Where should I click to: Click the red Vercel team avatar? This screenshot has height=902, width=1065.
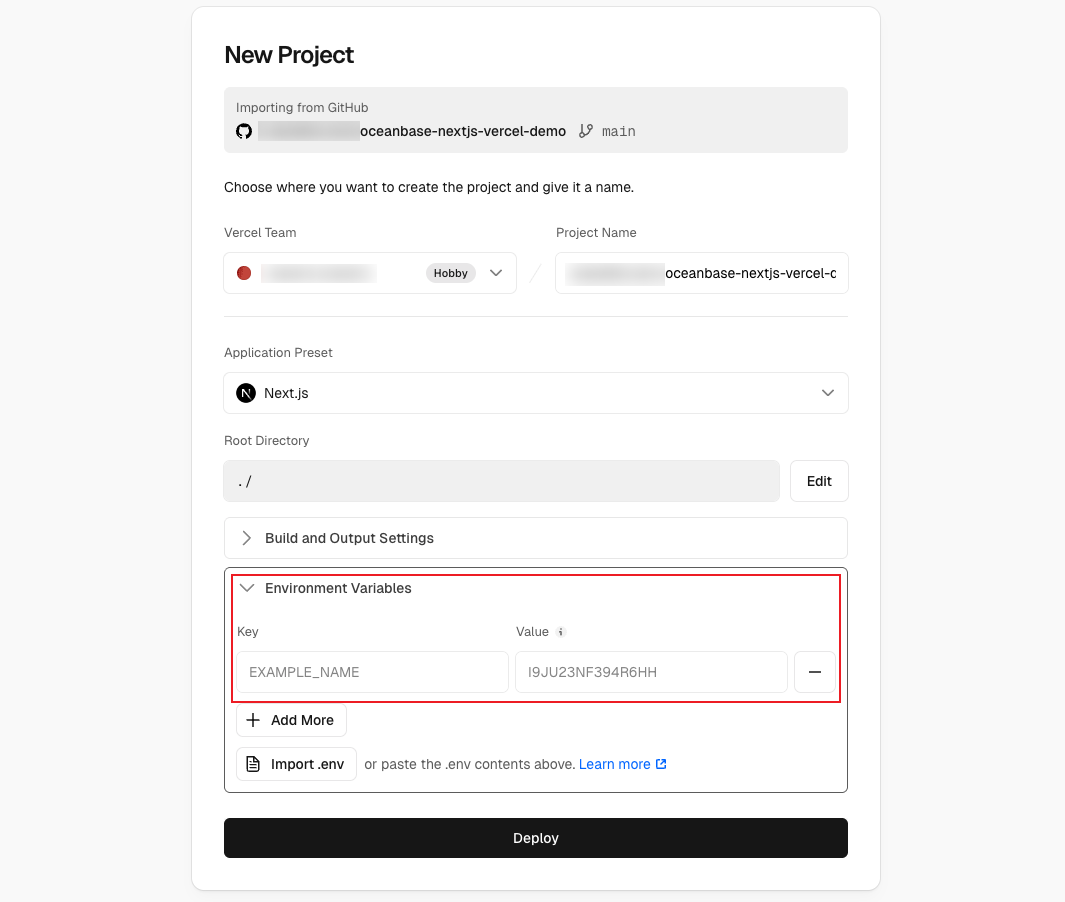(x=244, y=273)
